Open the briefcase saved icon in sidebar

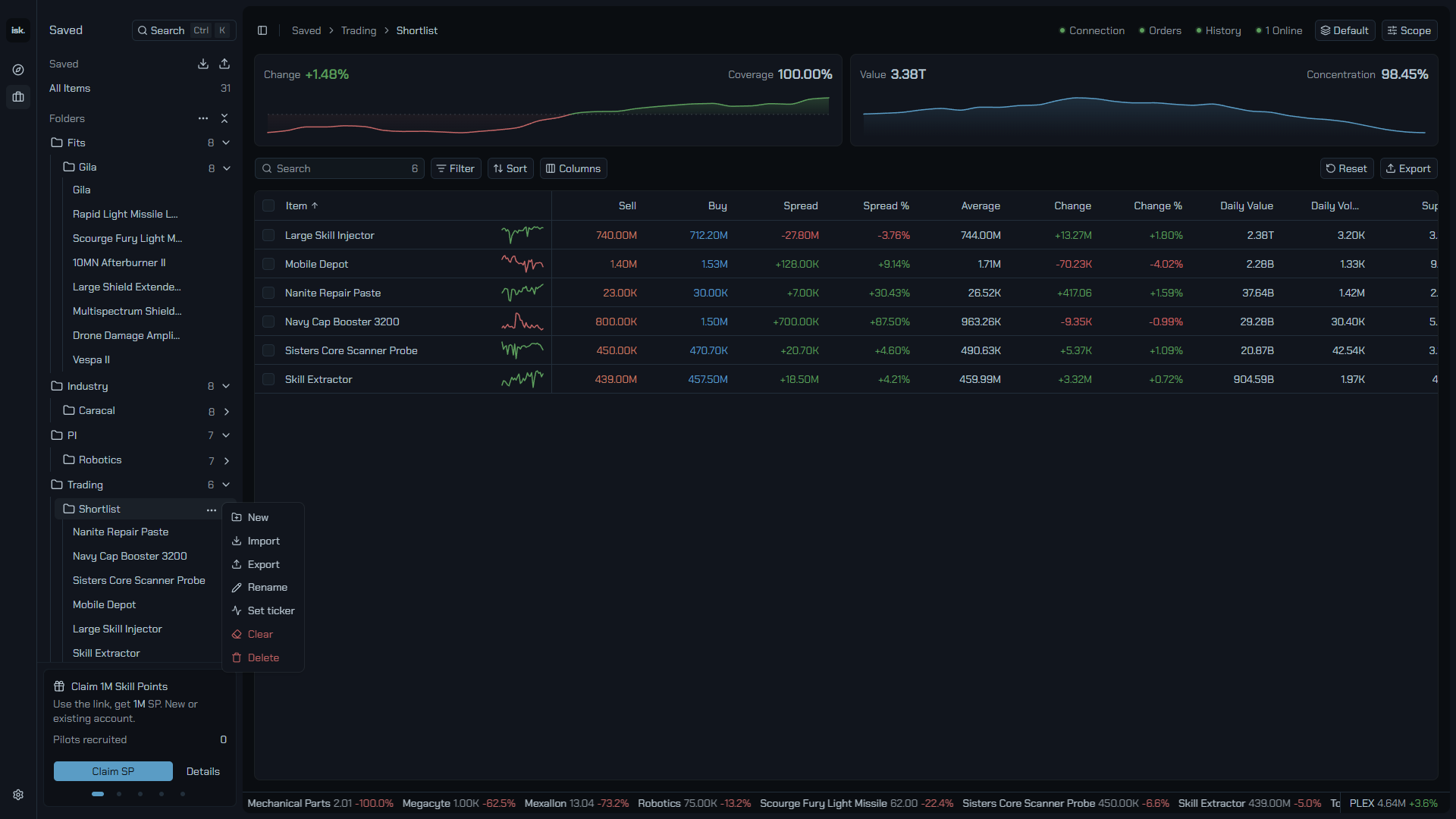18,97
